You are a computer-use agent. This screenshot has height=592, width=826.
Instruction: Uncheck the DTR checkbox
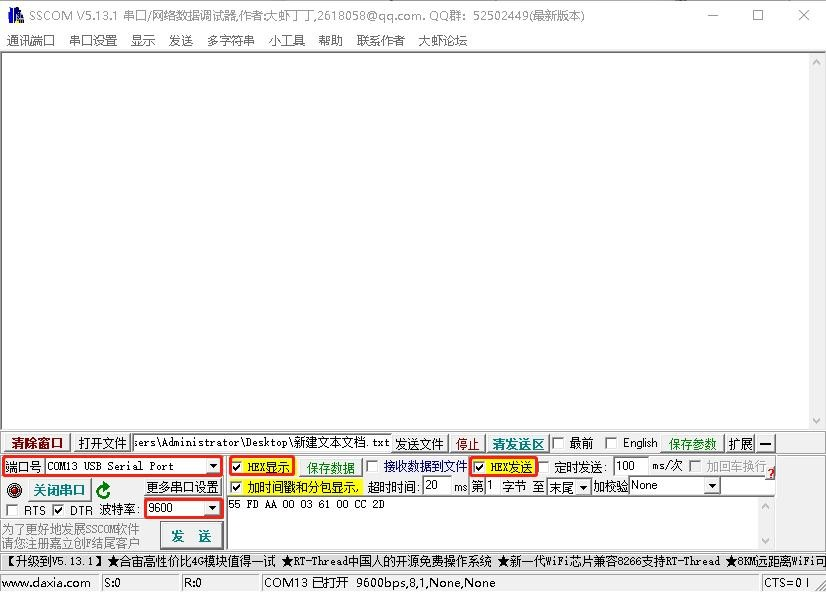pyautogui.click(x=58, y=510)
